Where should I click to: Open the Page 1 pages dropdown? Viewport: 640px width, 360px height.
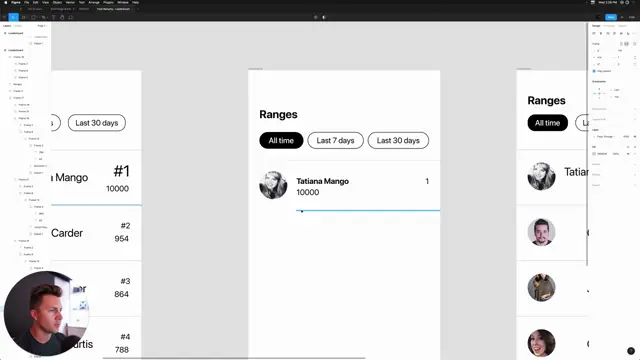coord(42,26)
